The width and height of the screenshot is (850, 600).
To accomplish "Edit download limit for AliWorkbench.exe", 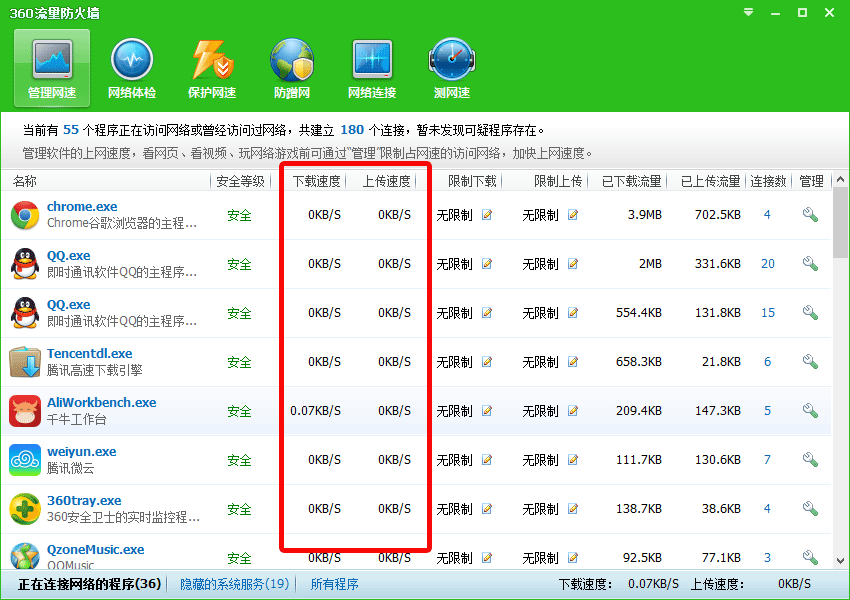I will [487, 411].
